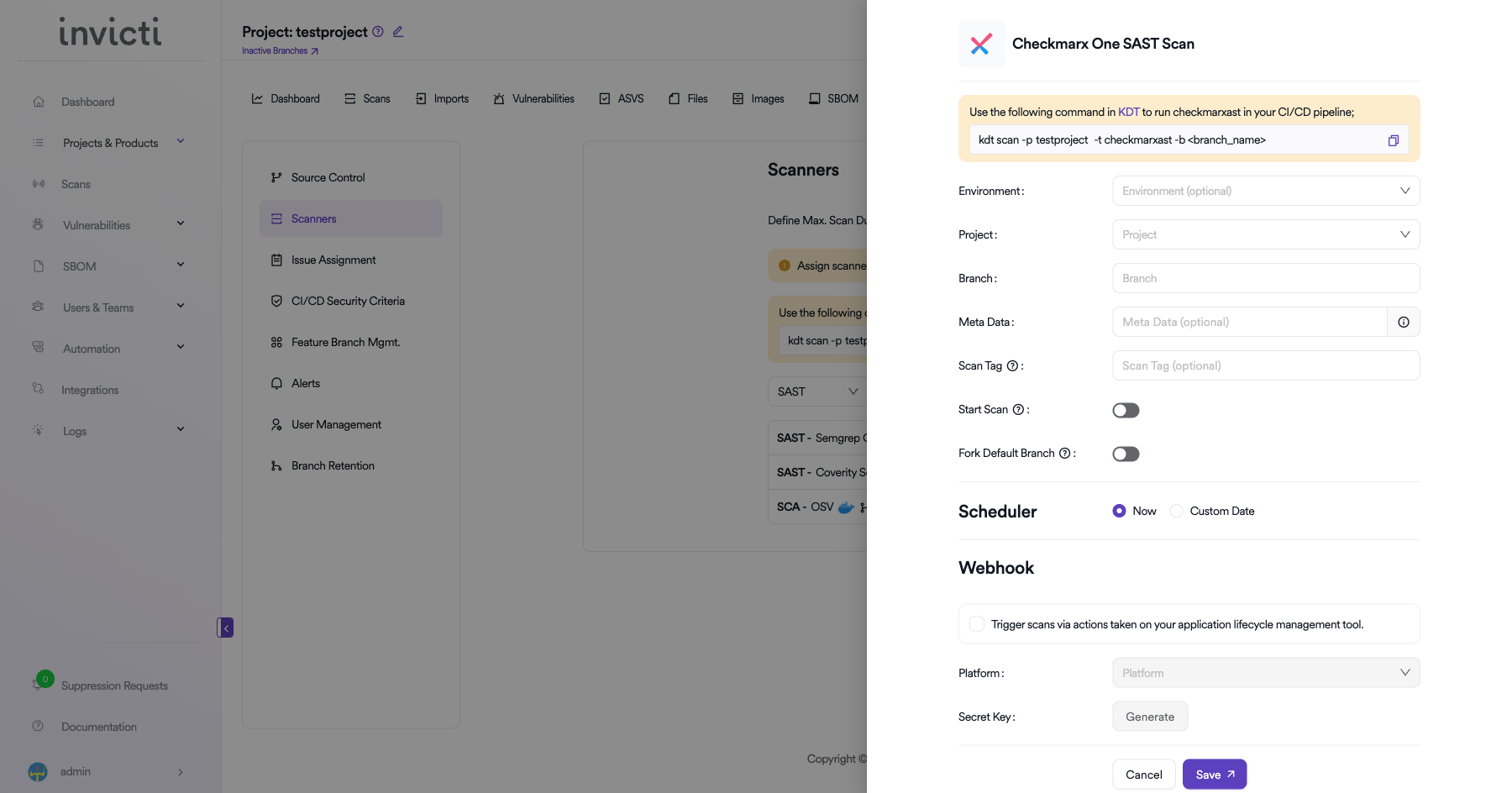
Task: Open the ASVS tab
Action: [622, 98]
